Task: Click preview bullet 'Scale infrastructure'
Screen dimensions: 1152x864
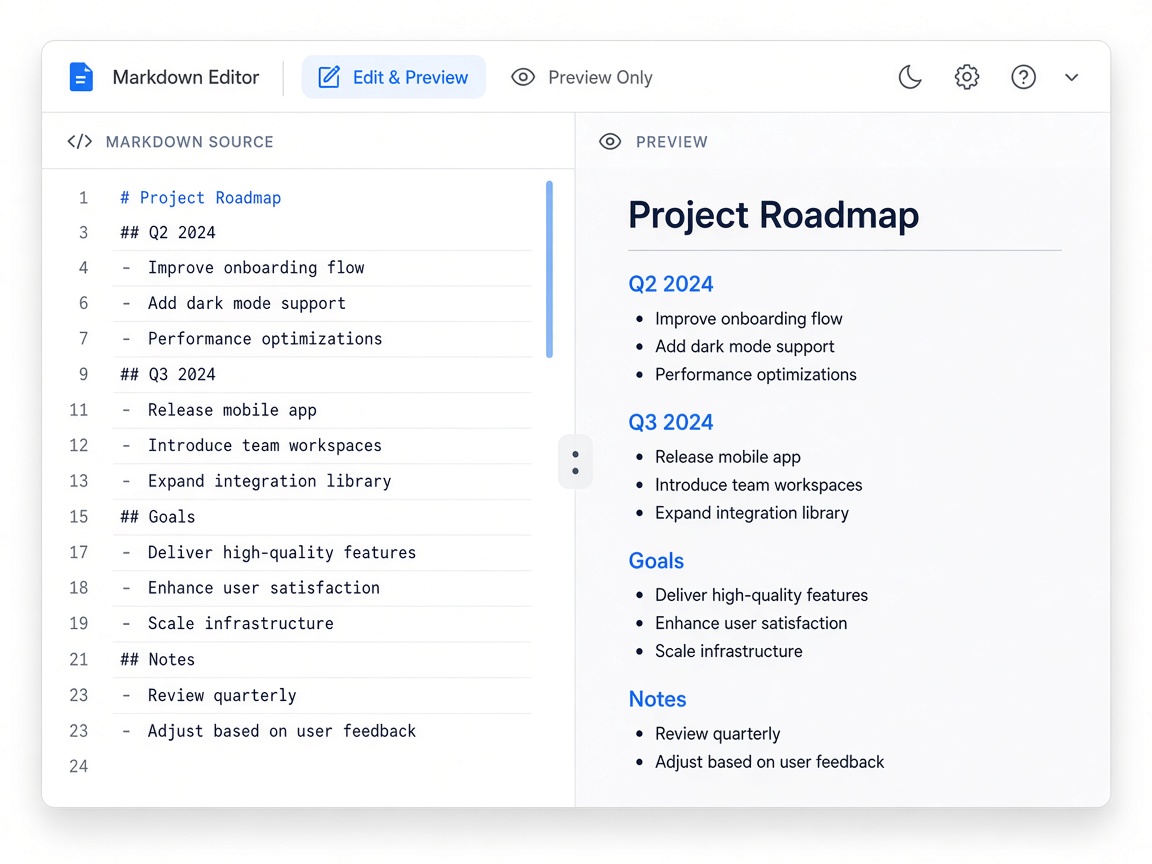Action: click(728, 652)
